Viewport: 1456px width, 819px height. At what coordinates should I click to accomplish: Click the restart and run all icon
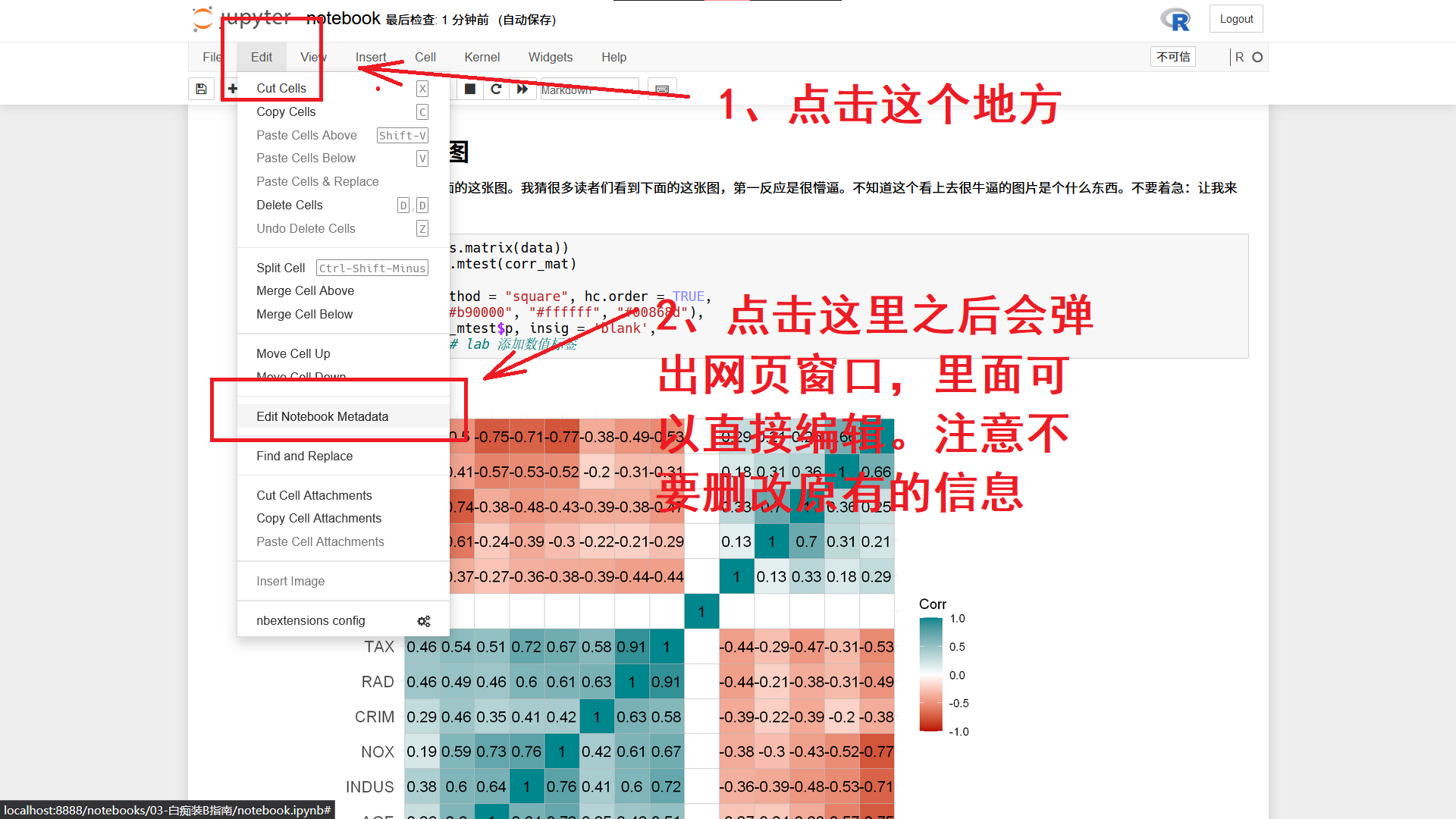pos(522,89)
